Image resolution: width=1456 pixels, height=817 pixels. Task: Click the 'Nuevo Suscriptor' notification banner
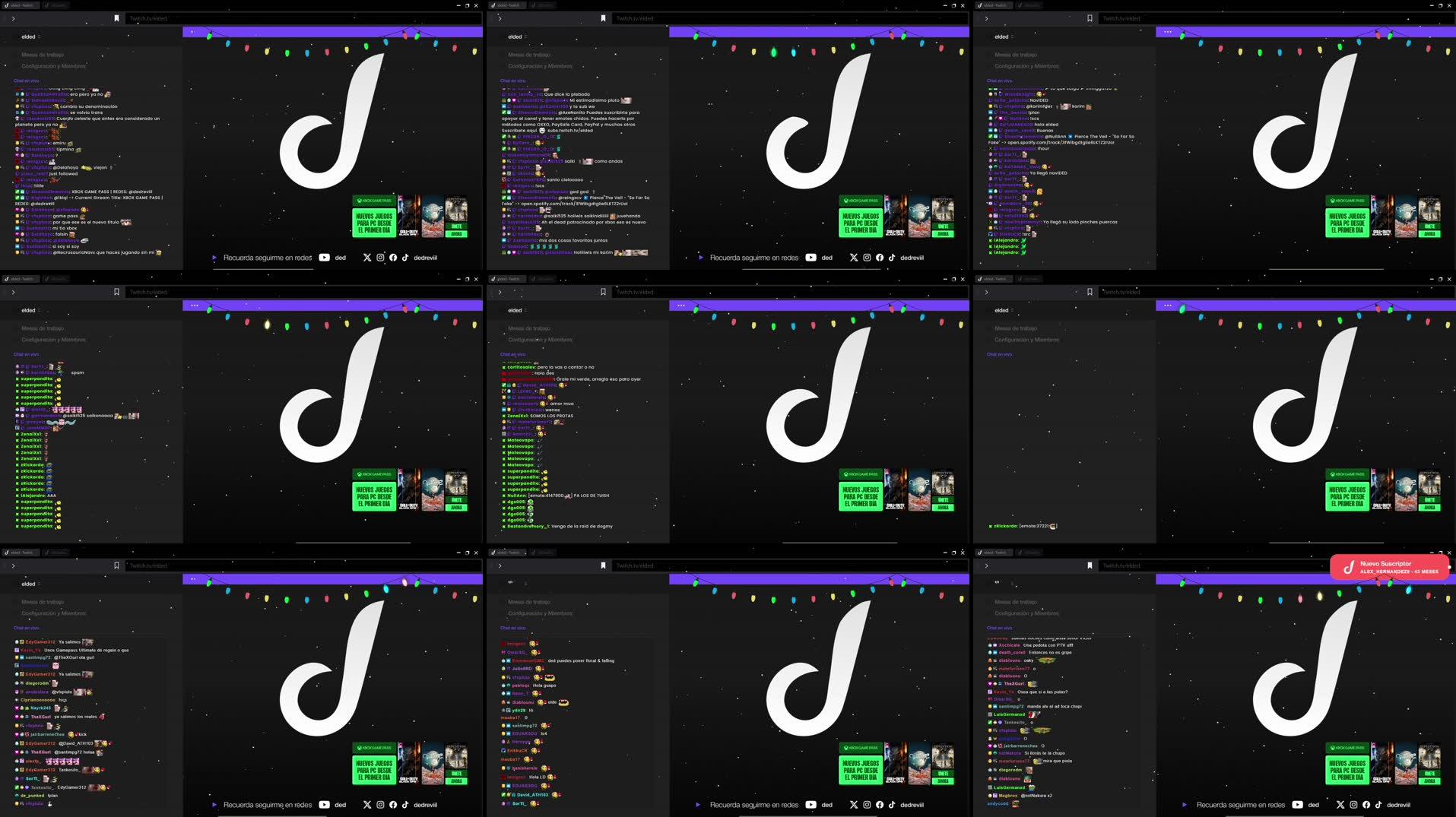point(1389,567)
